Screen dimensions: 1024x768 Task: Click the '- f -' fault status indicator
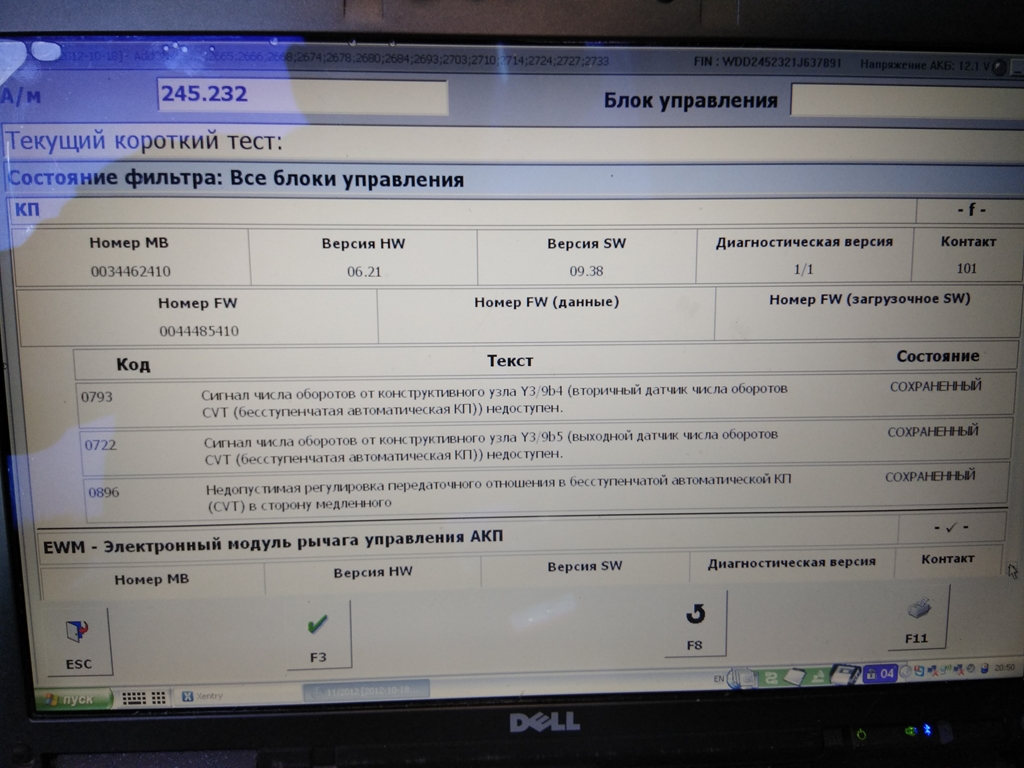tap(968, 210)
